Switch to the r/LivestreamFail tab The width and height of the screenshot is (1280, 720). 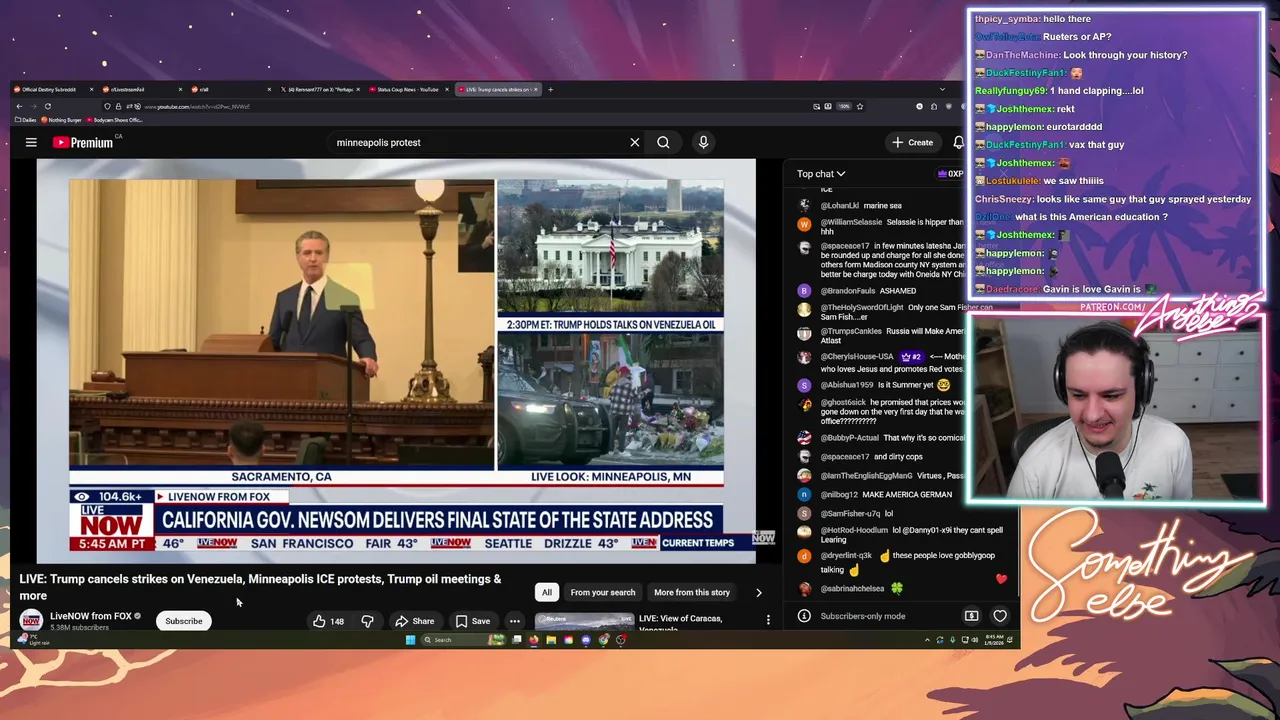pos(144,89)
